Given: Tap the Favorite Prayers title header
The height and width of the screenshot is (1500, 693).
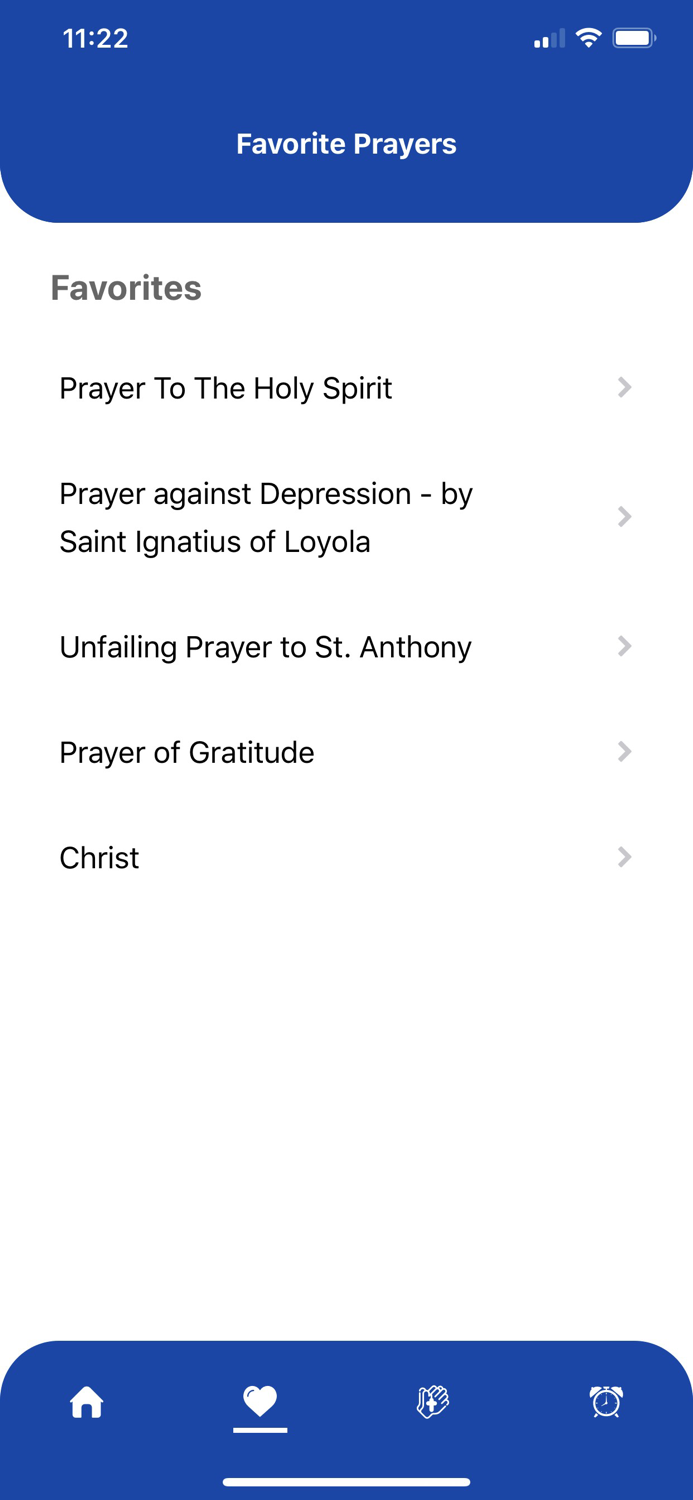Looking at the screenshot, I should coord(346,144).
